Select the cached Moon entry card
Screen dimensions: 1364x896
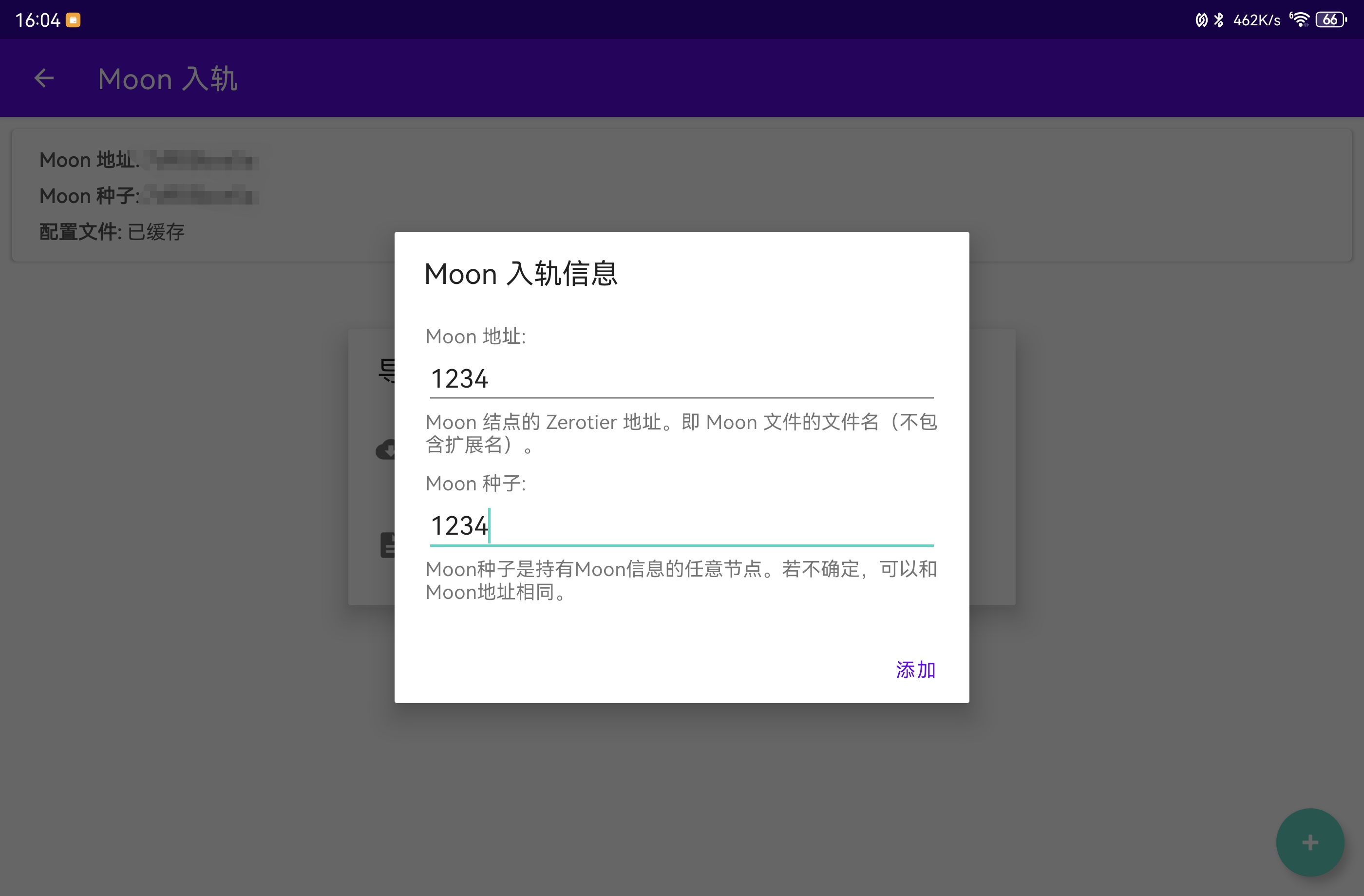pos(682,195)
